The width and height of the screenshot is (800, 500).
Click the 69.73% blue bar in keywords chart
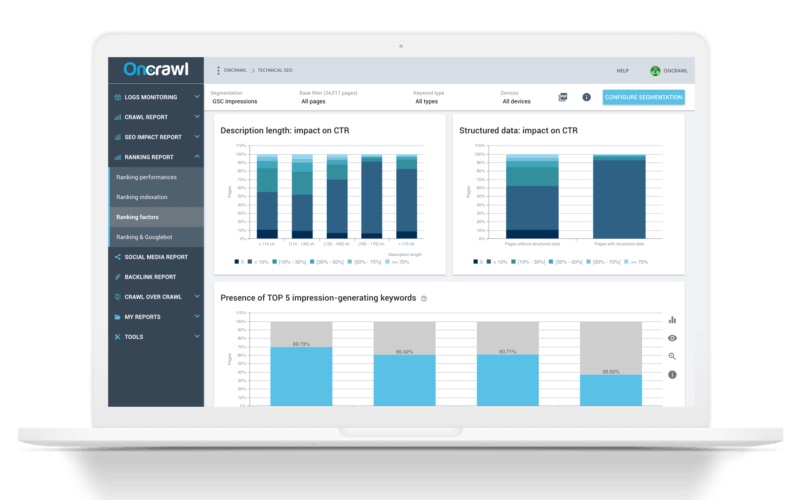(301, 377)
